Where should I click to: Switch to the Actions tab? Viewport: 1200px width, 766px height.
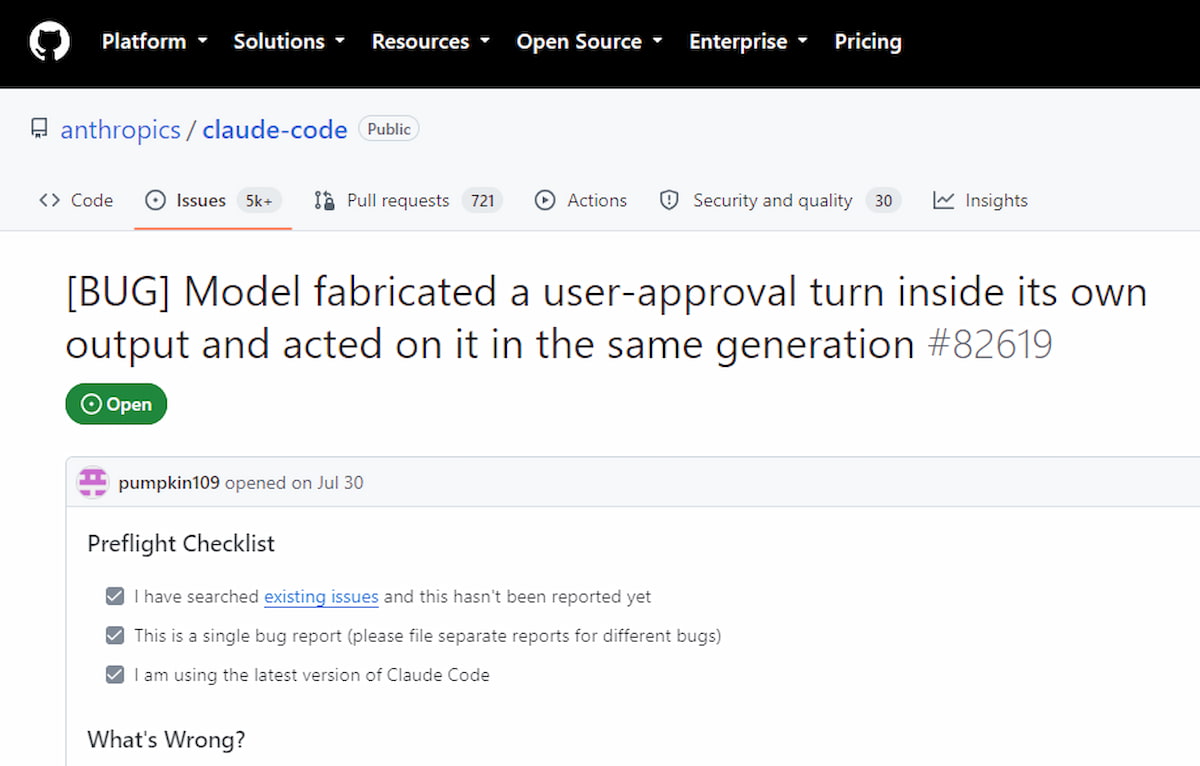click(x=581, y=200)
